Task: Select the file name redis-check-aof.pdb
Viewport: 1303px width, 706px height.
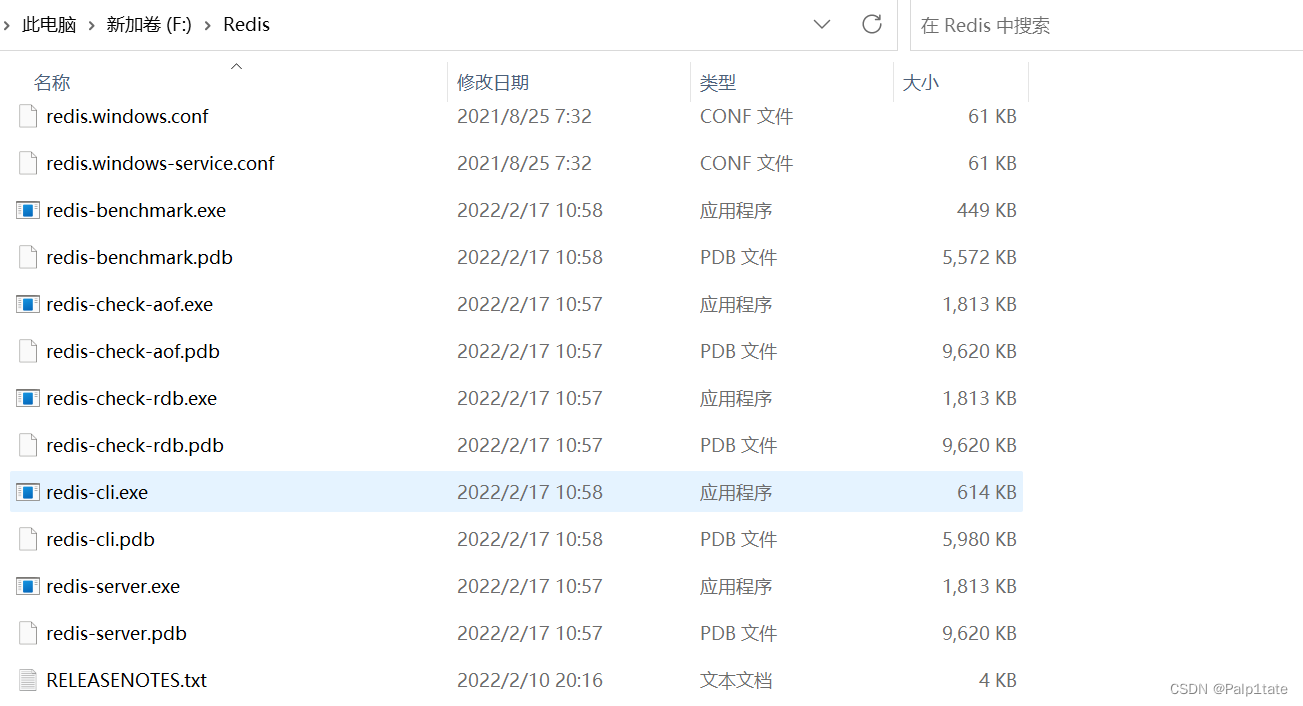Action: [x=133, y=351]
